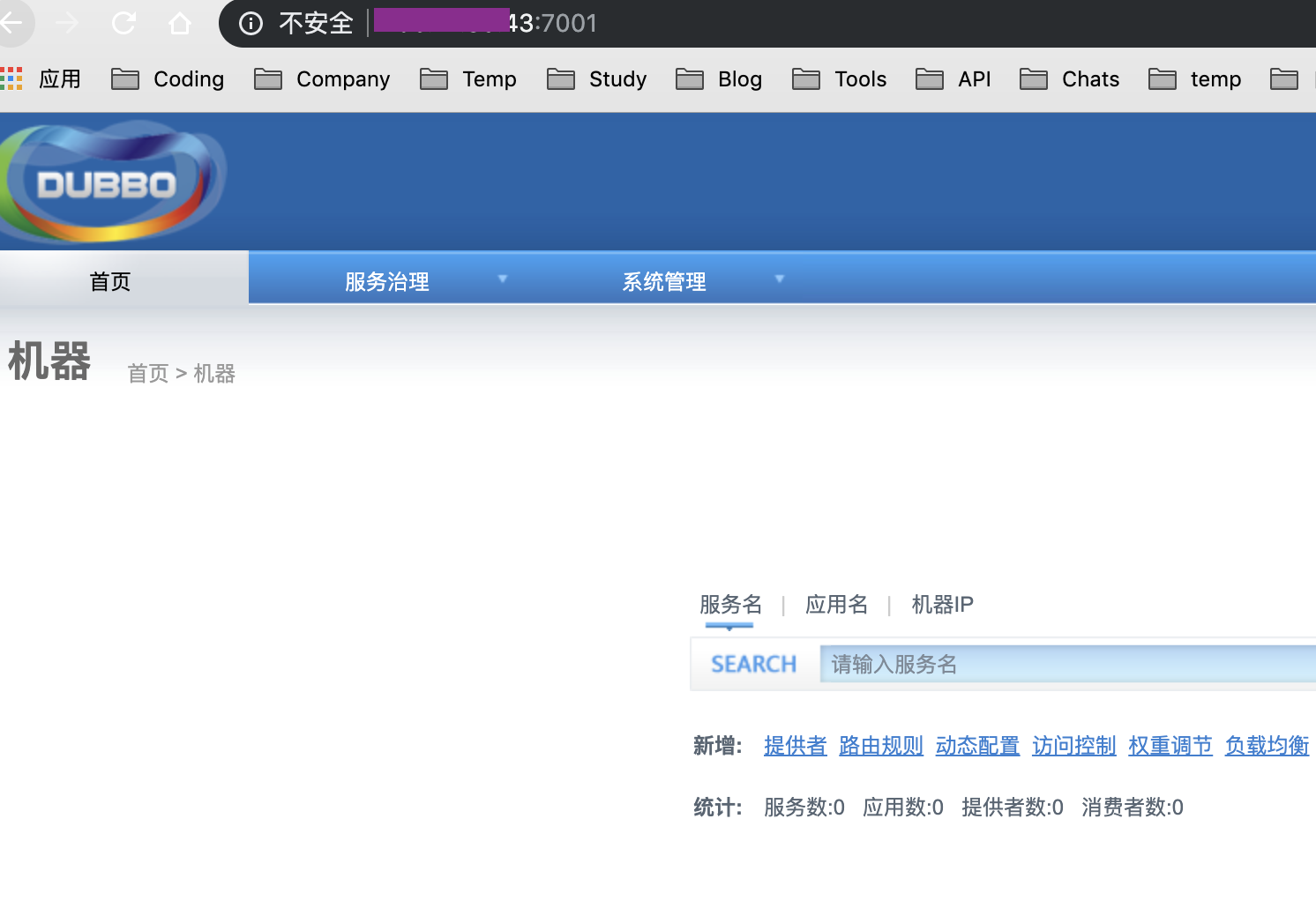Viewport: 1316px width, 908px height.
Task: Click the SEARCH button
Action: (754, 664)
